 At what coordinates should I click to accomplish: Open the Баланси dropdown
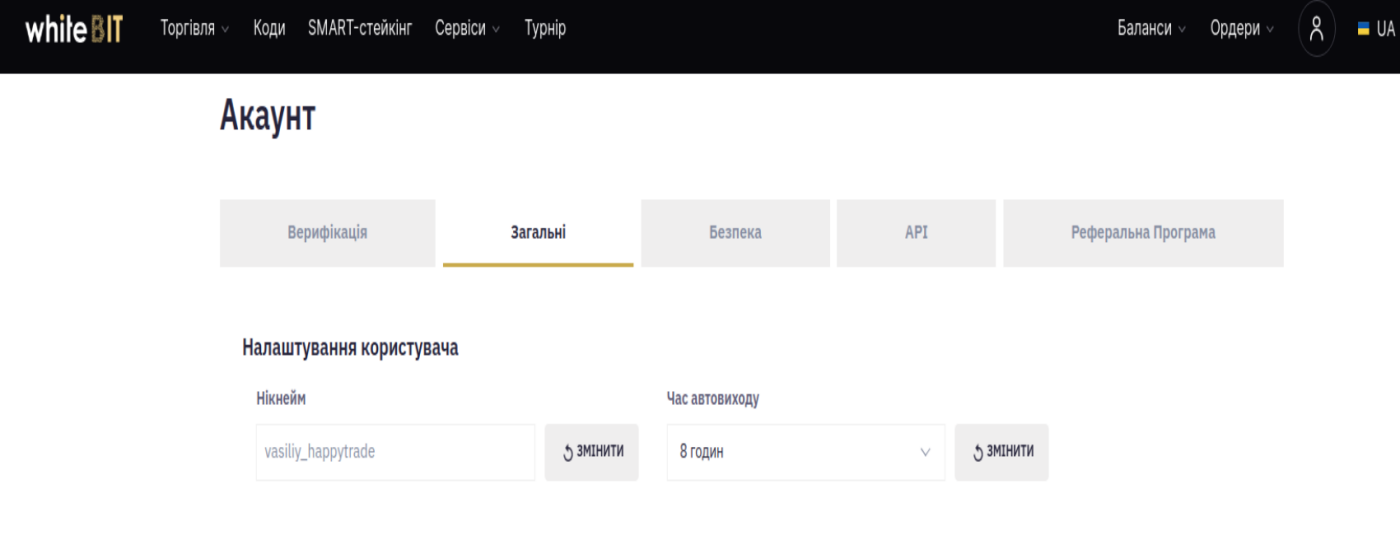pos(1151,29)
